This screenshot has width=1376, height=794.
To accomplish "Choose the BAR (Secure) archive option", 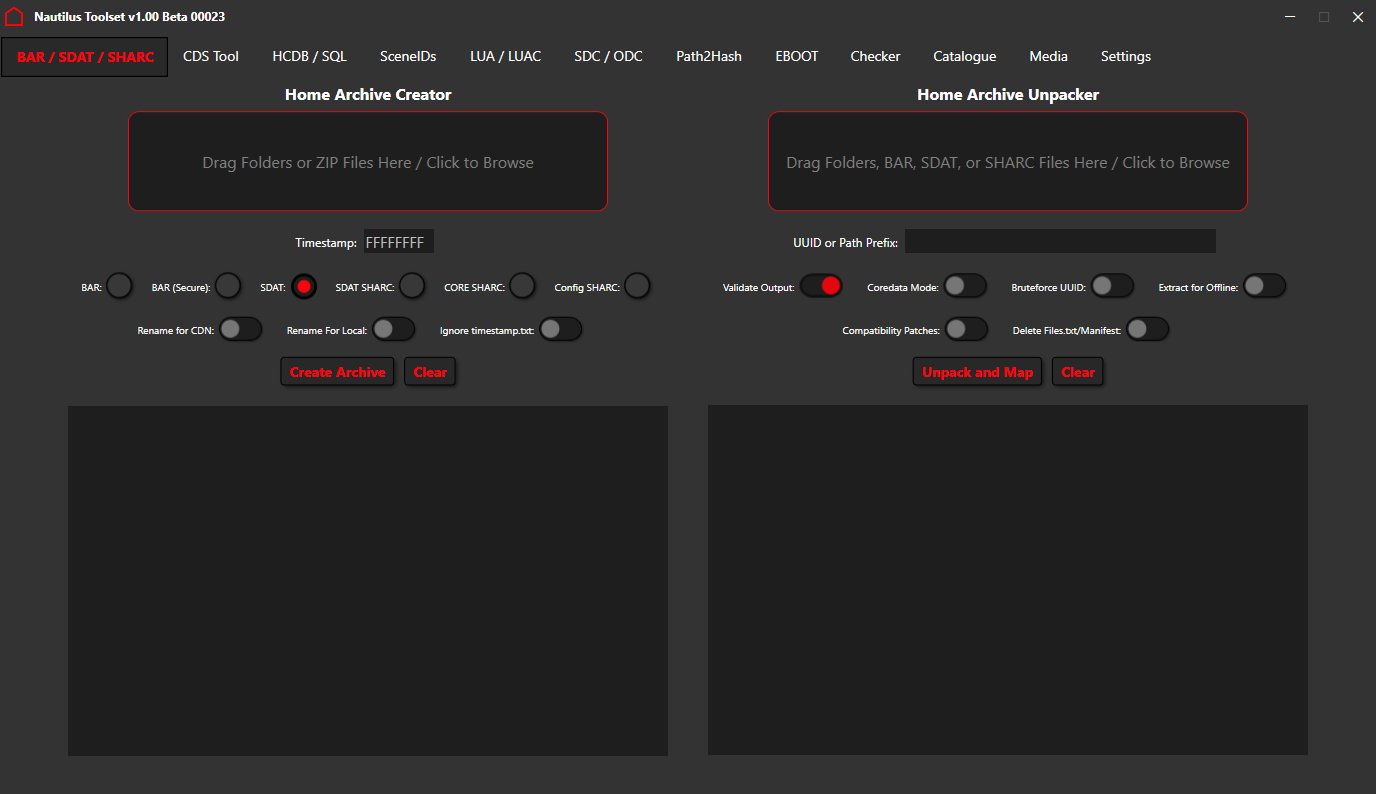I will [228, 287].
